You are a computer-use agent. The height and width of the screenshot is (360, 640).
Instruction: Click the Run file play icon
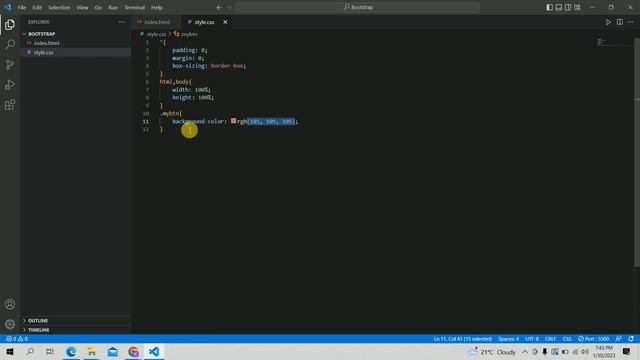click(608, 22)
